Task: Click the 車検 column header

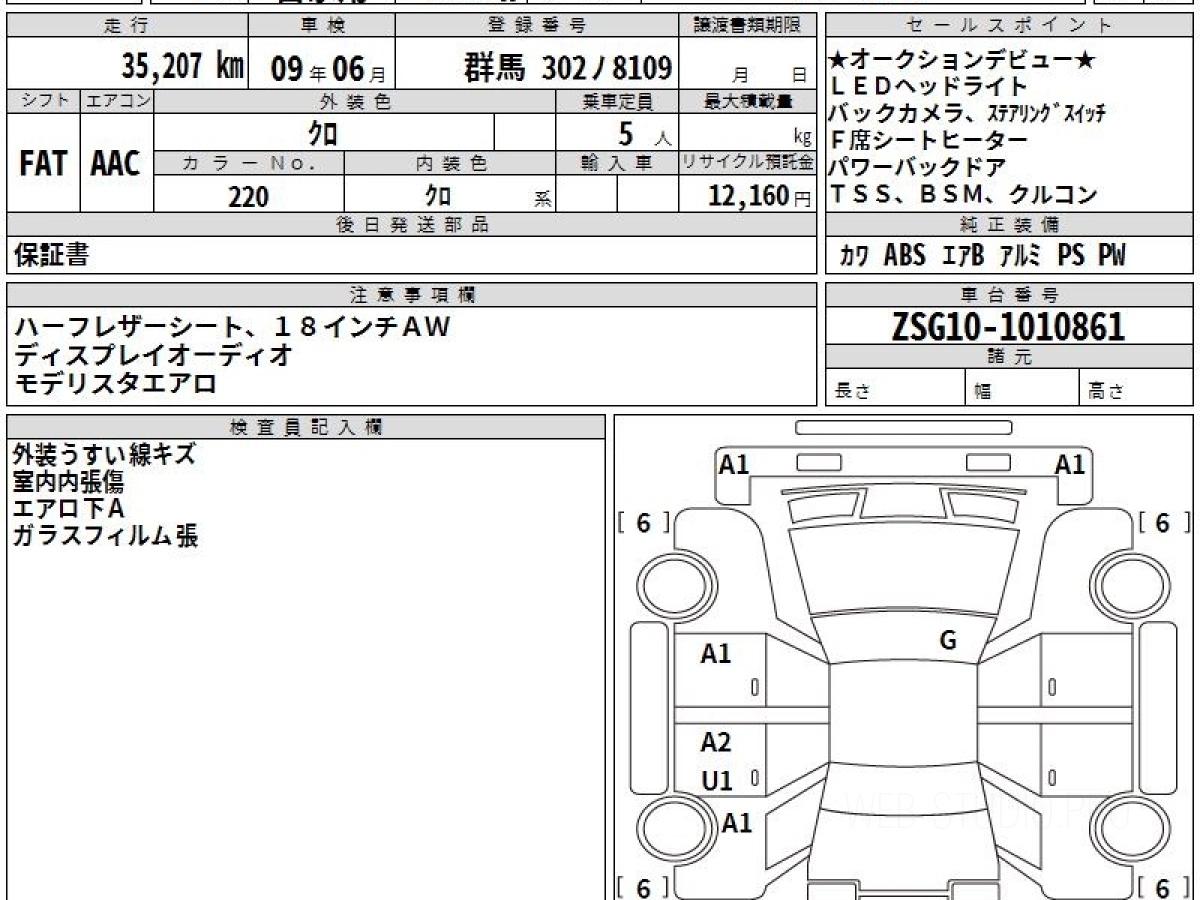Action: (321, 26)
